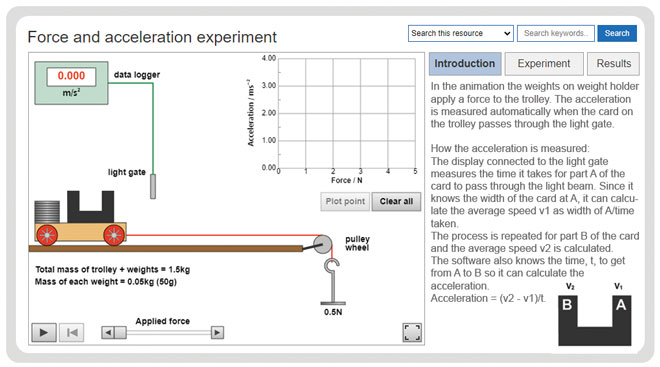Decrease applied force with the left arrow
660x367 pixels.
click(x=107, y=332)
